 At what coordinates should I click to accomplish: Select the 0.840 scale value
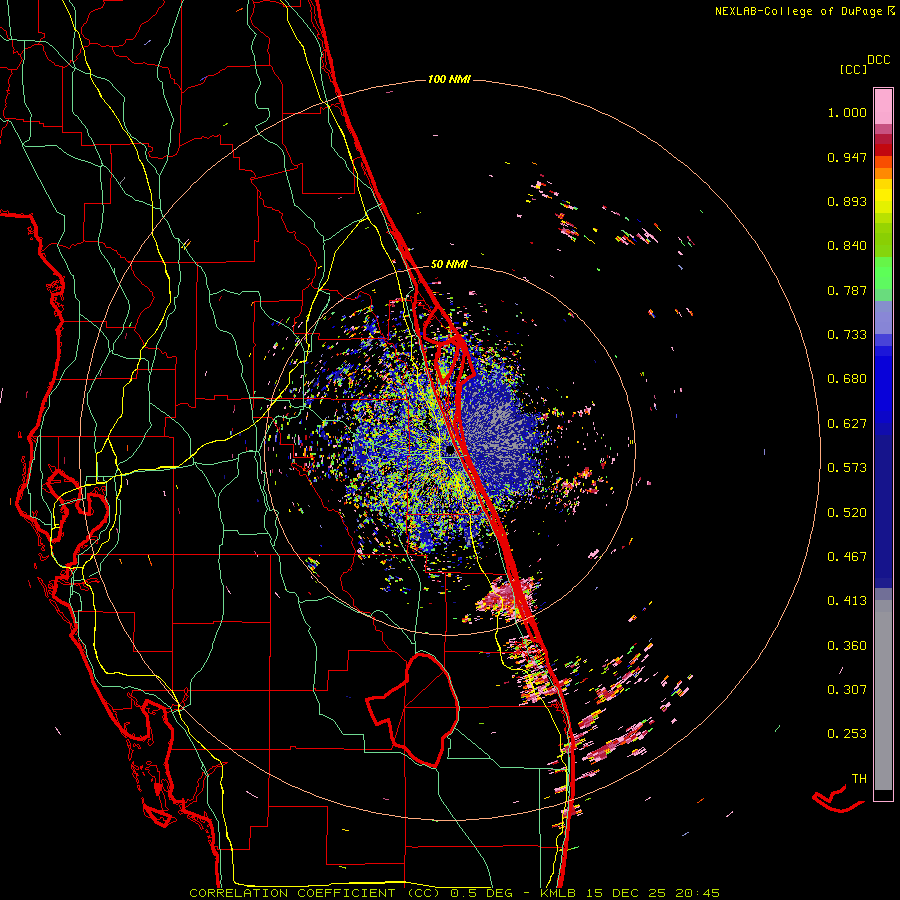coord(847,246)
